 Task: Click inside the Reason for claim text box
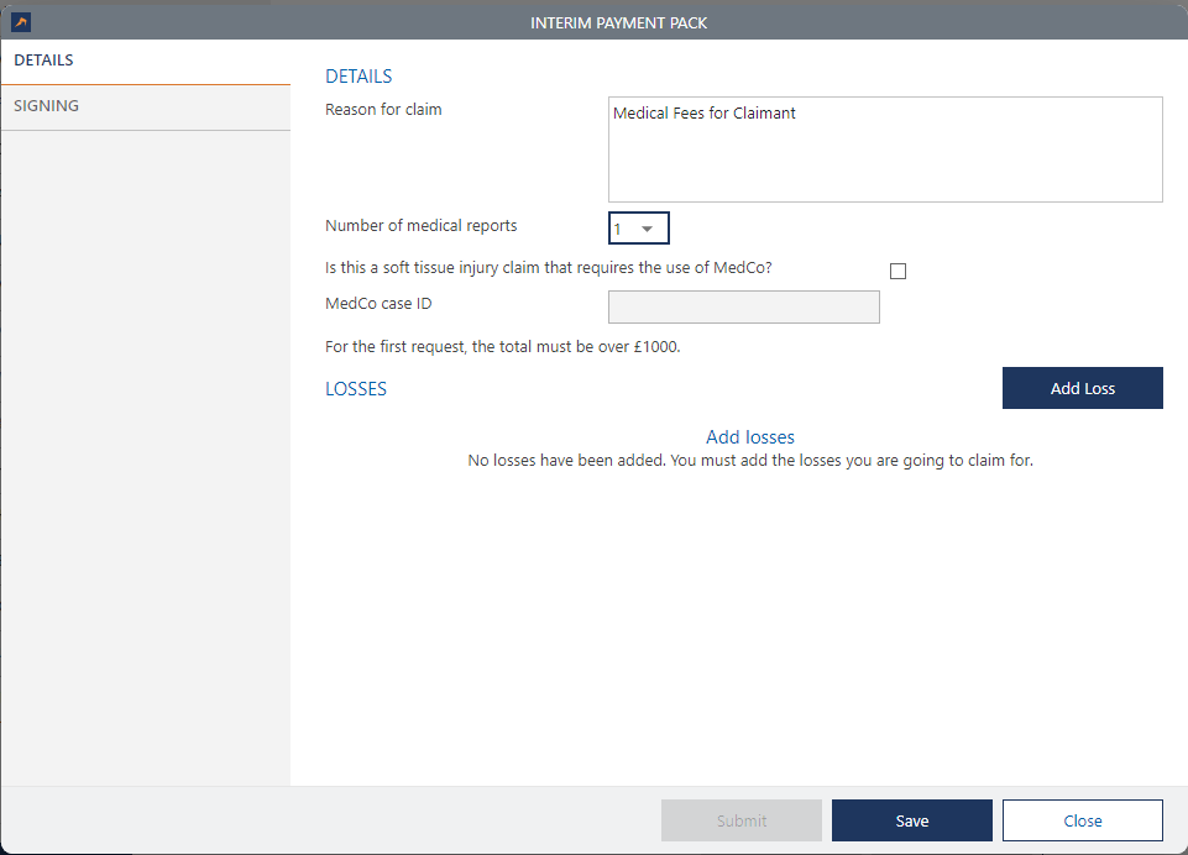point(885,150)
